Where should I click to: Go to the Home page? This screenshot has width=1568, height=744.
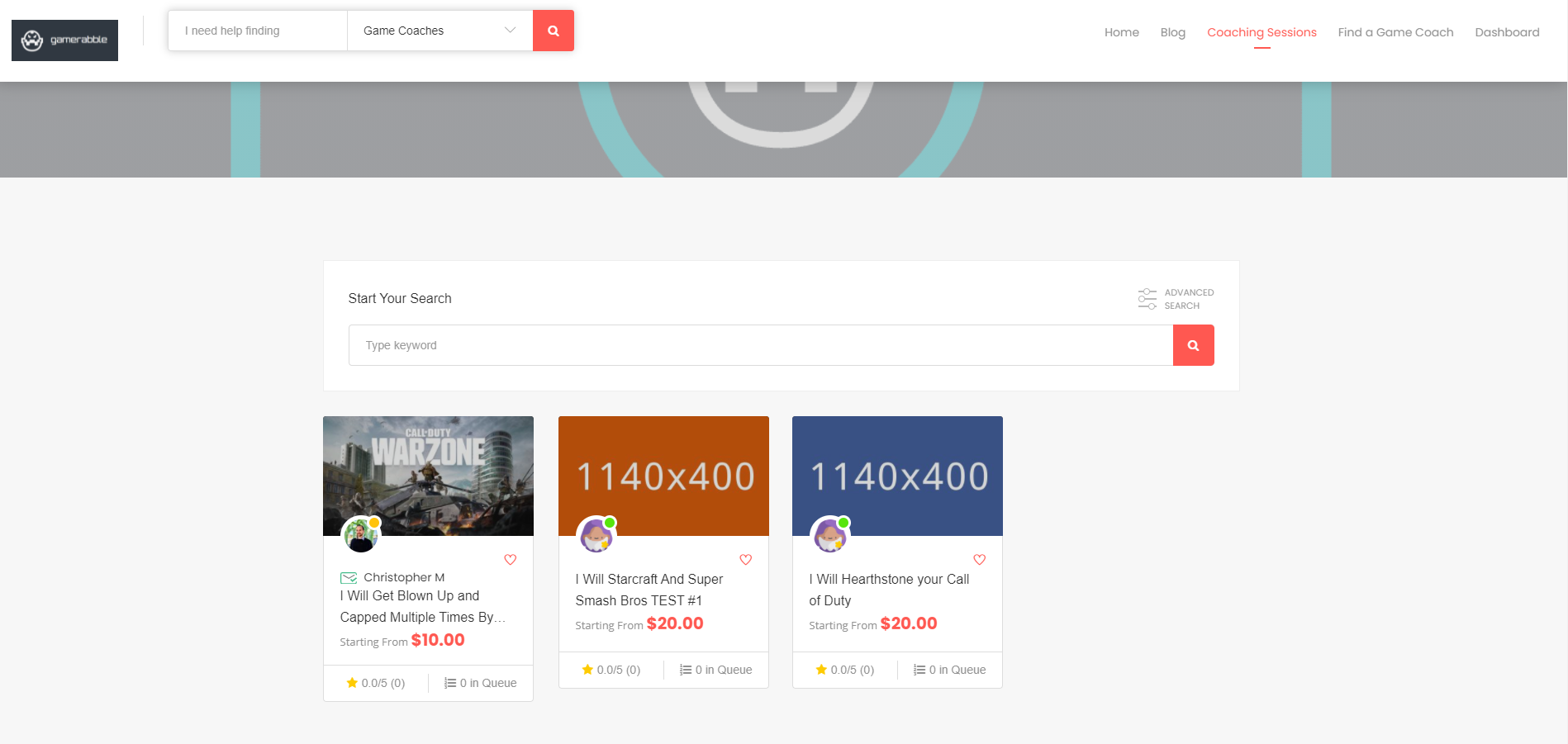click(x=1122, y=32)
